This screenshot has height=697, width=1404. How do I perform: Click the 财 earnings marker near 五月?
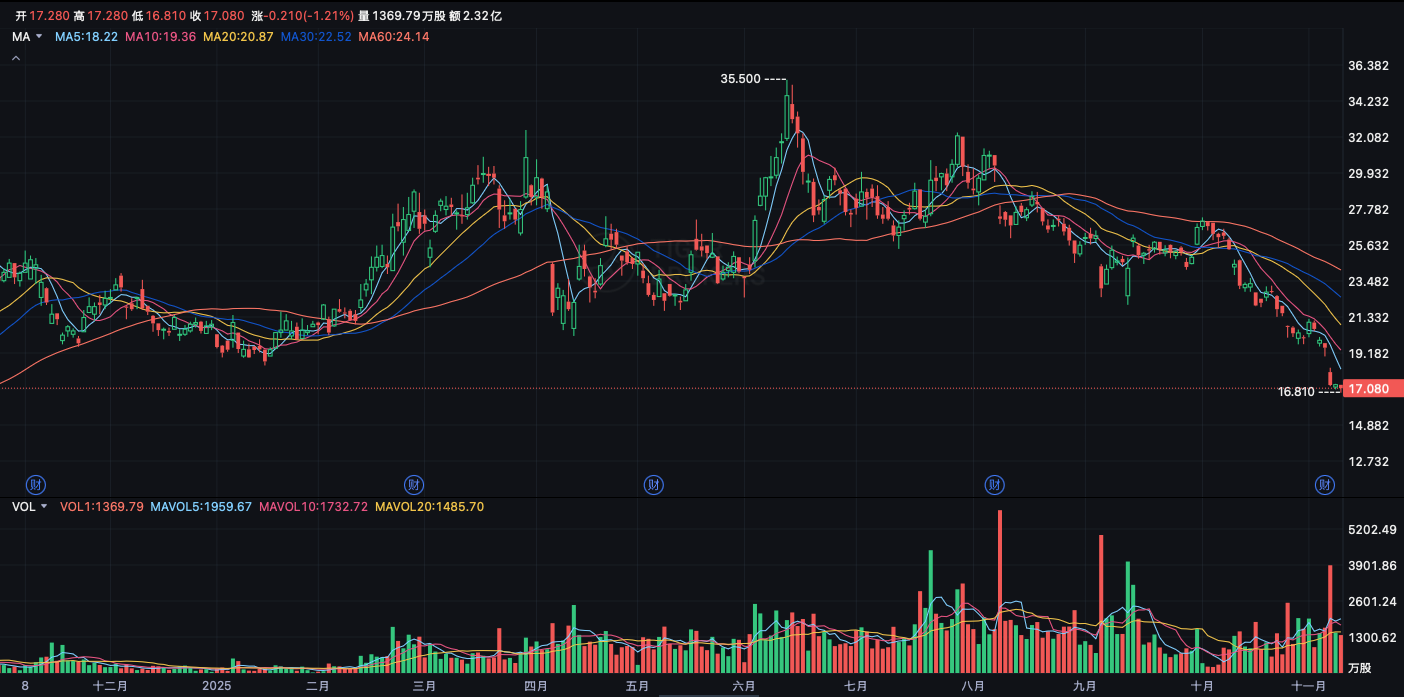653,484
